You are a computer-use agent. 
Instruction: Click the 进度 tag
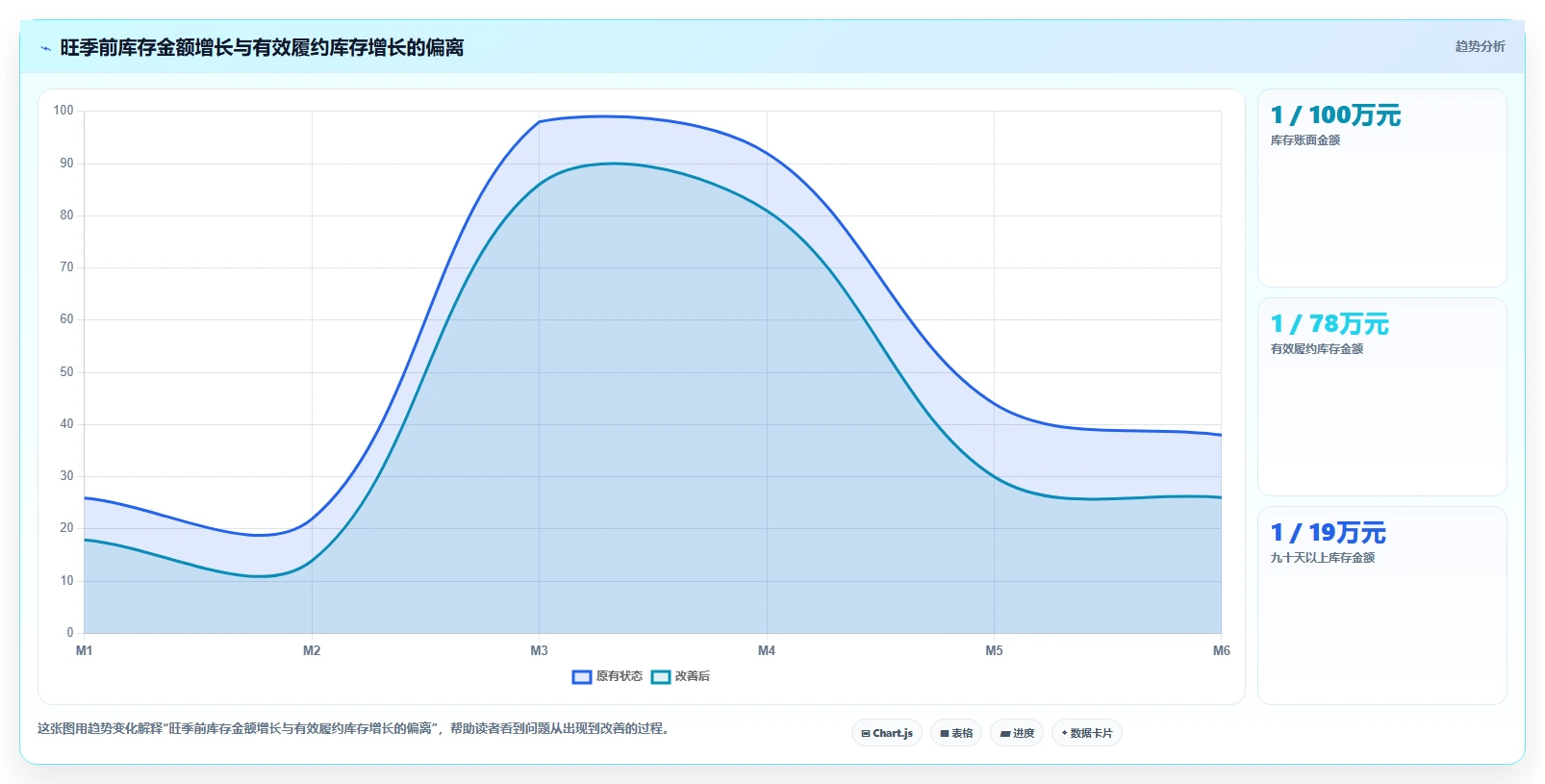[1017, 733]
